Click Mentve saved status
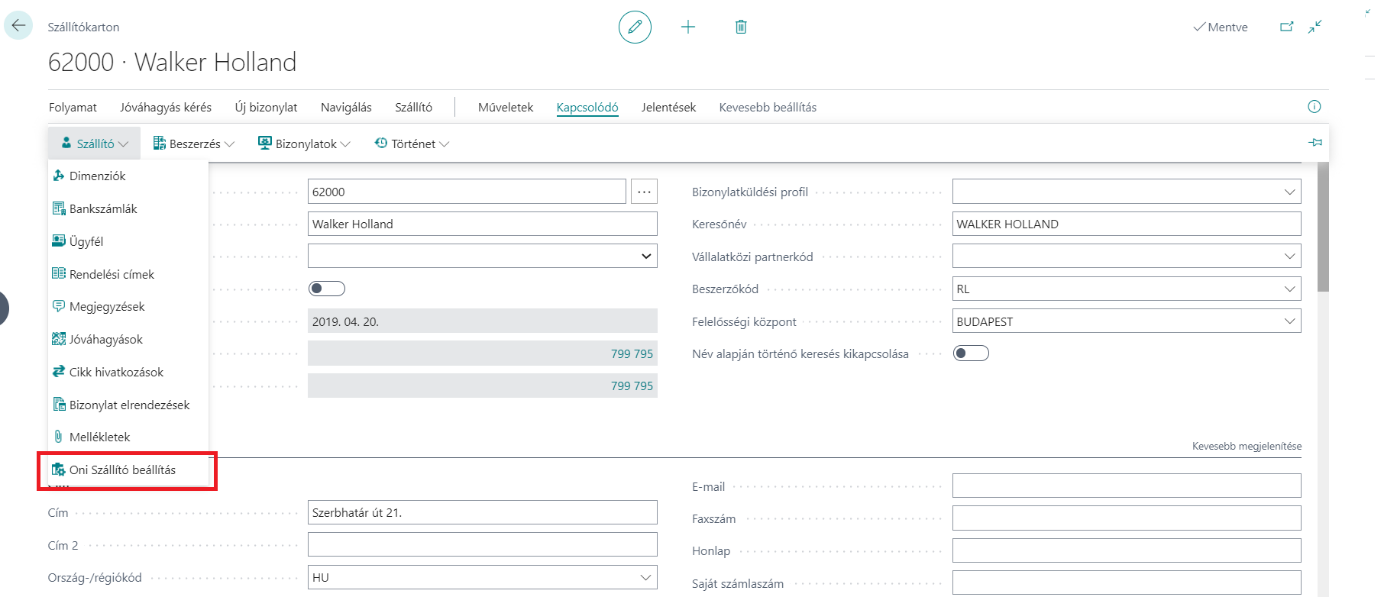 [1220, 27]
